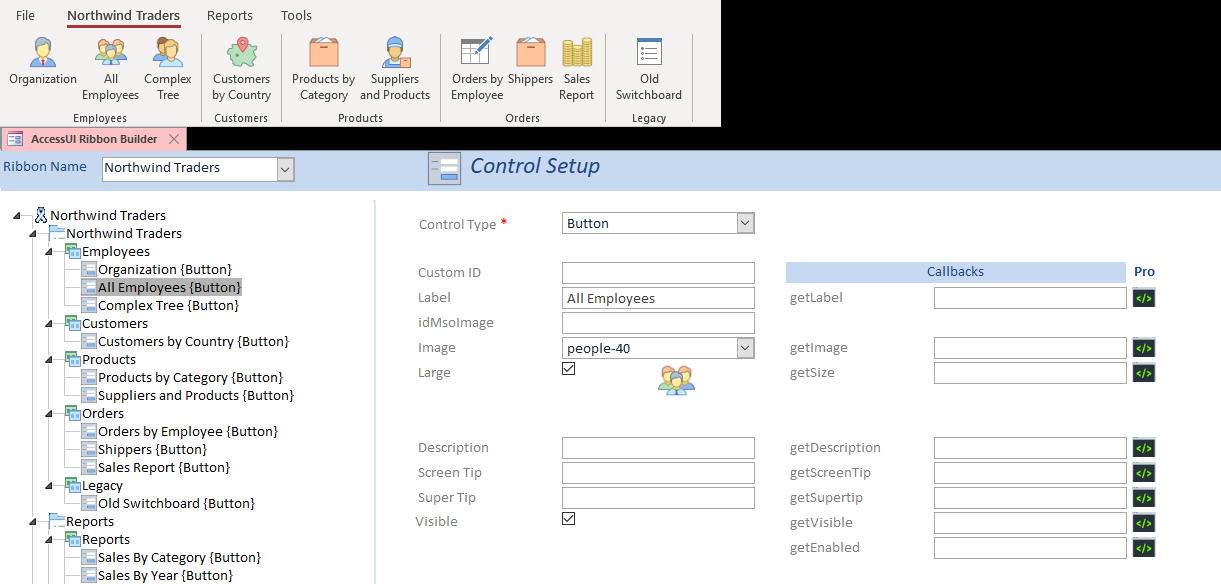Select Products by Category {Button} in tree
1221x584 pixels.
[190, 377]
